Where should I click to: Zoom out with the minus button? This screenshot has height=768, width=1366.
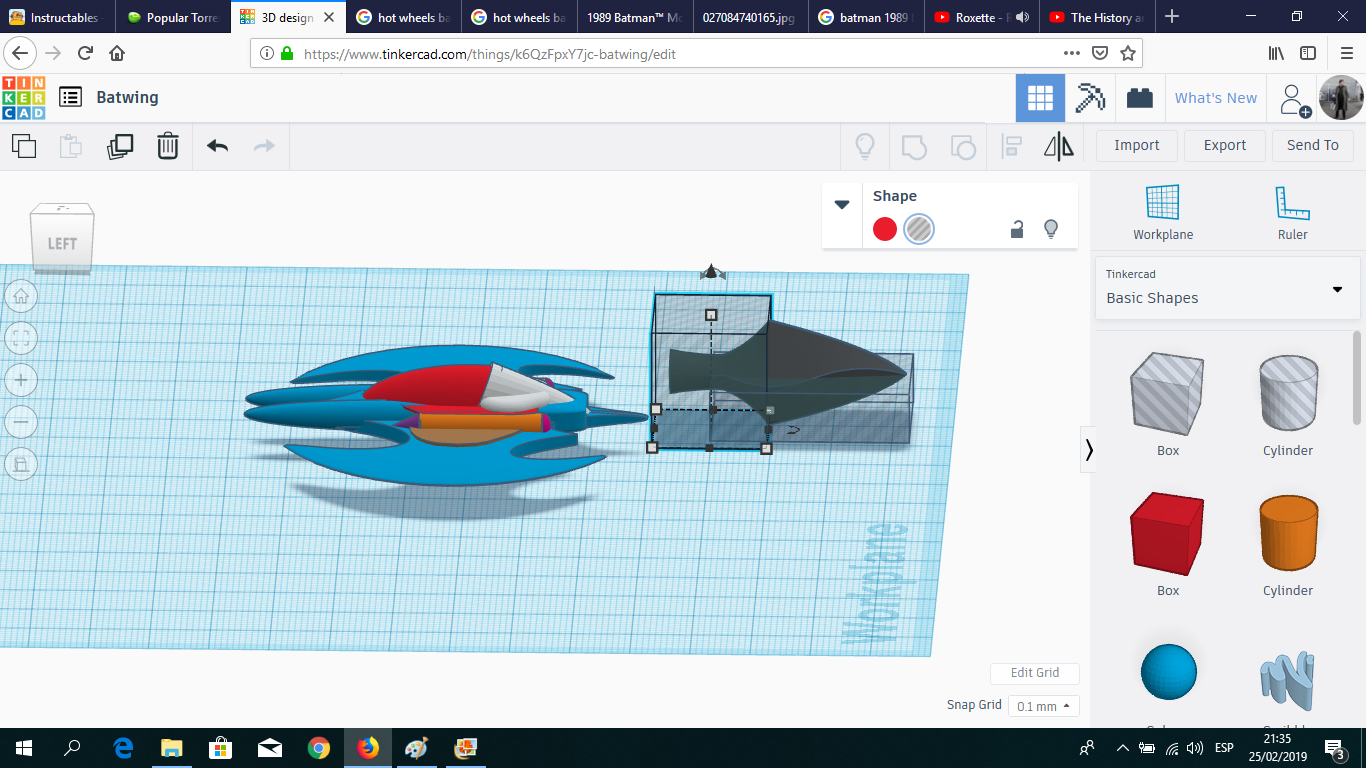21,422
